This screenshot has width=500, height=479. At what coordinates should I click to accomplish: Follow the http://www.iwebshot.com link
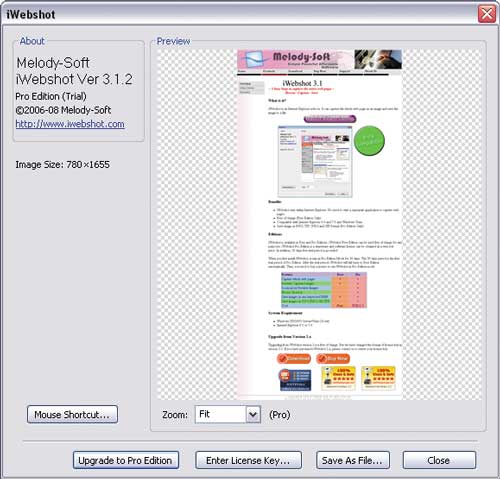click(x=70, y=124)
